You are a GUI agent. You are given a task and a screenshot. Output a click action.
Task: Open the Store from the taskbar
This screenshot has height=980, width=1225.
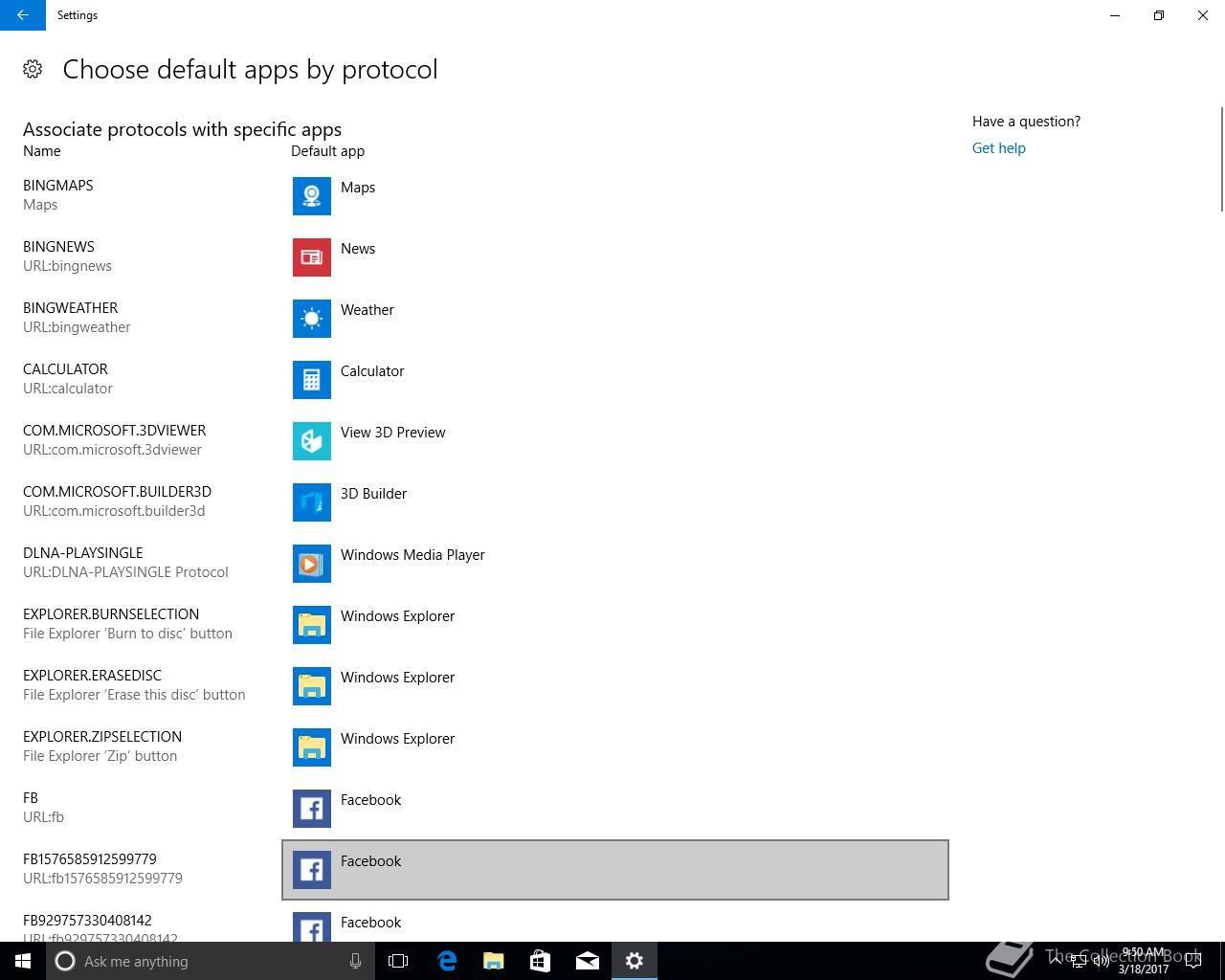tap(540, 961)
